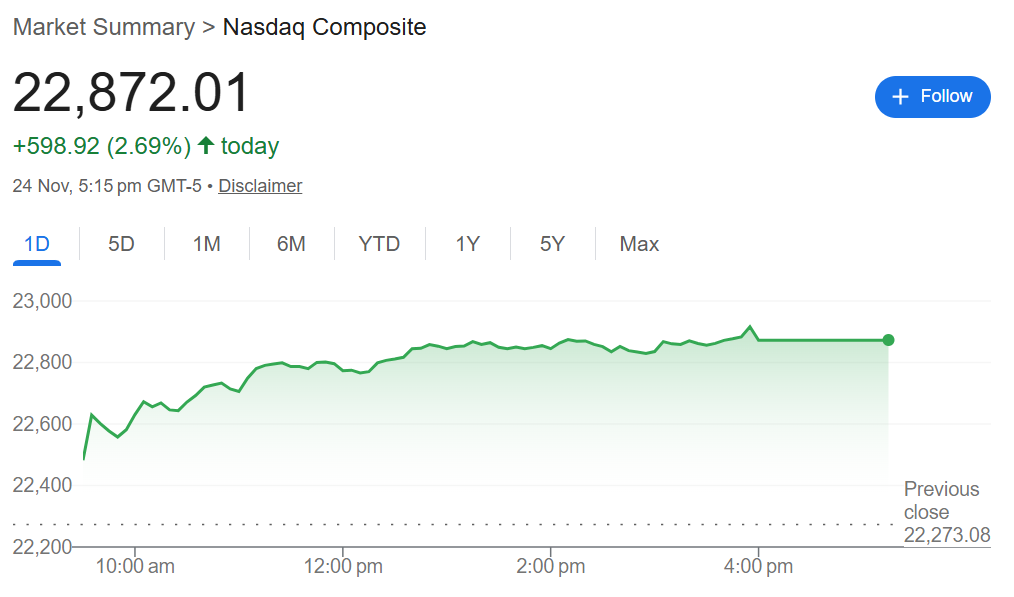Click the plus icon on the Follow button
Screen dimensions: 1014x597
[x=899, y=96]
